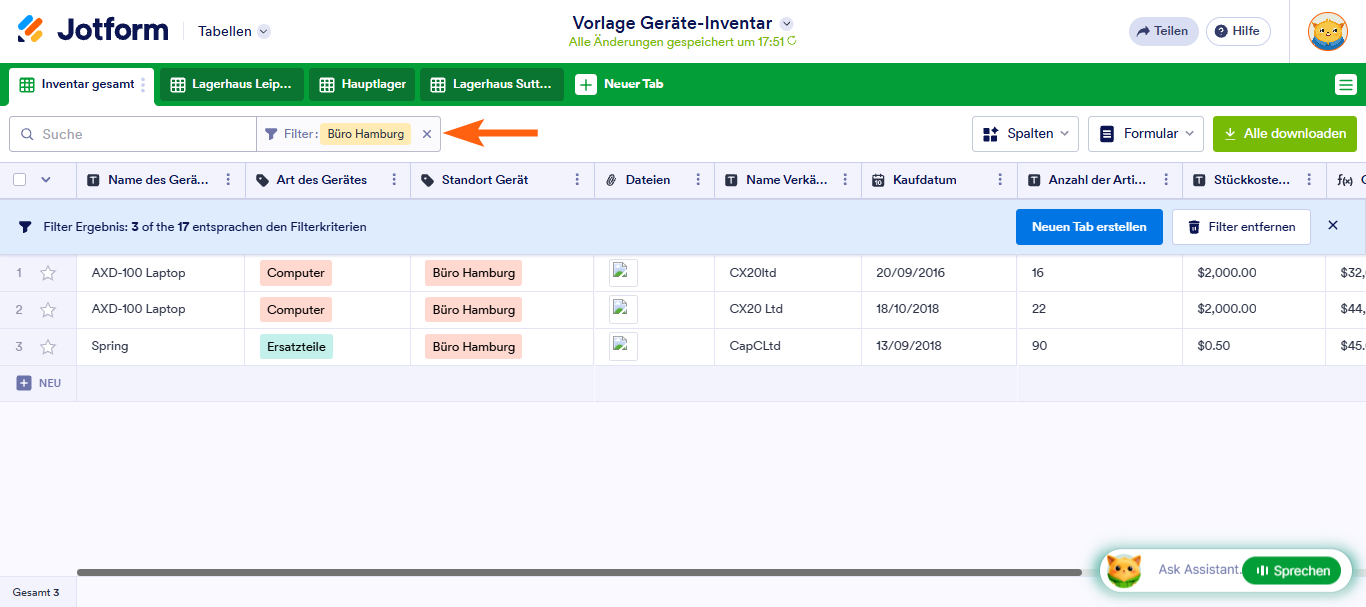Clear the filter with the X icon
Image resolution: width=1366 pixels, height=607 pixels.
pos(427,134)
